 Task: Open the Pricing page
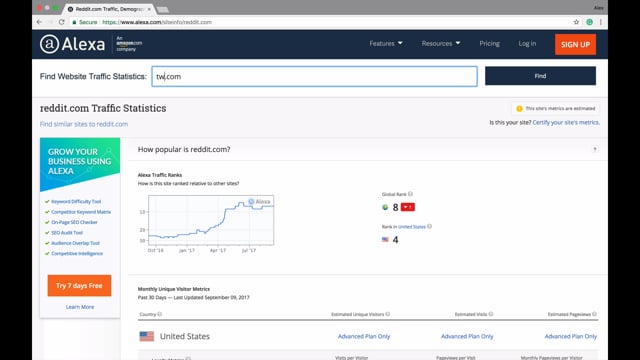(x=489, y=43)
